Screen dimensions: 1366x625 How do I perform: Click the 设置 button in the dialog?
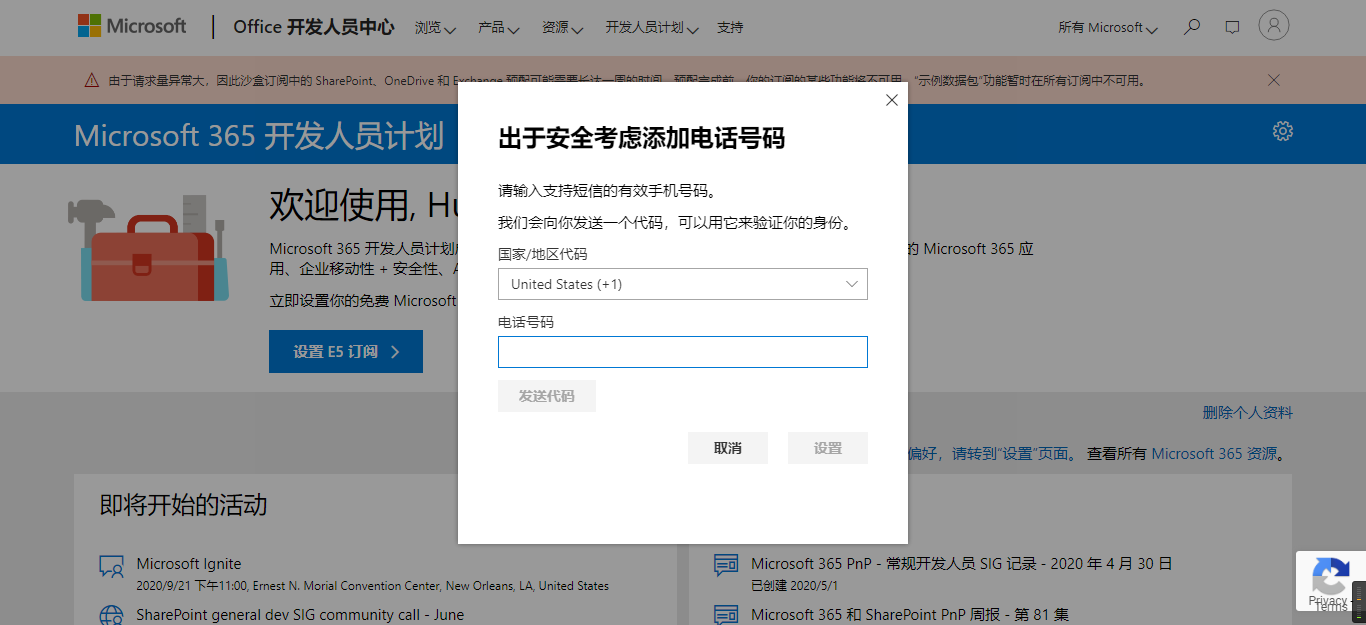tap(828, 448)
